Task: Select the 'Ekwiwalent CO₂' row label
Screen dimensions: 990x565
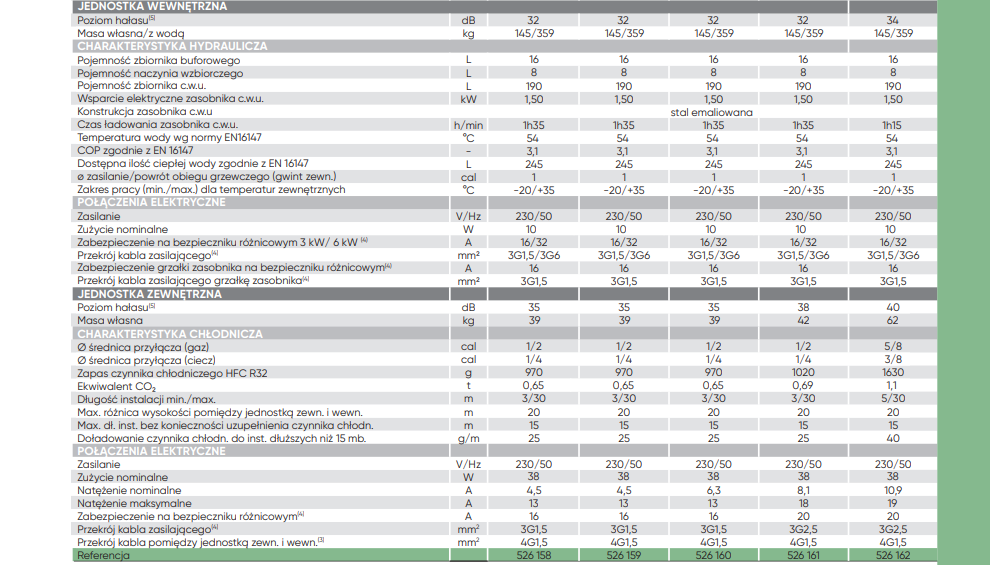Action: tap(119, 386)
